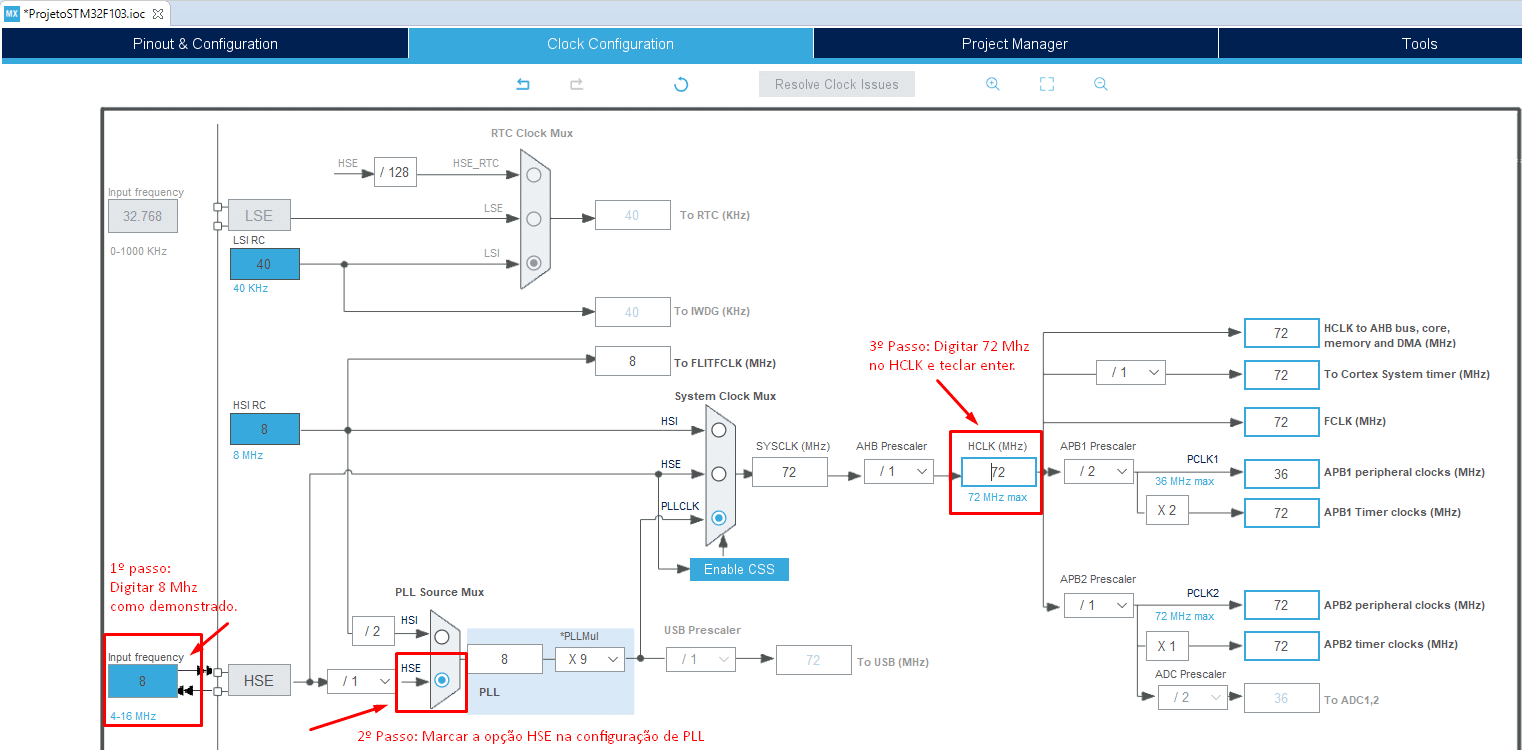The width and height of the screenshot is (1522, 750).
Task: Click the undo arrow in clock toolbar
Action: (x=522, y=84)
